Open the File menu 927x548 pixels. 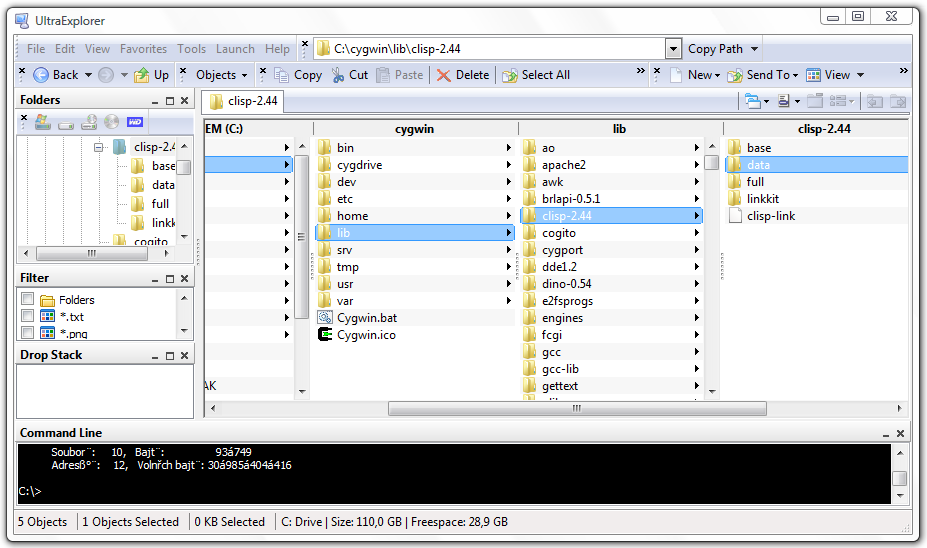36,49
